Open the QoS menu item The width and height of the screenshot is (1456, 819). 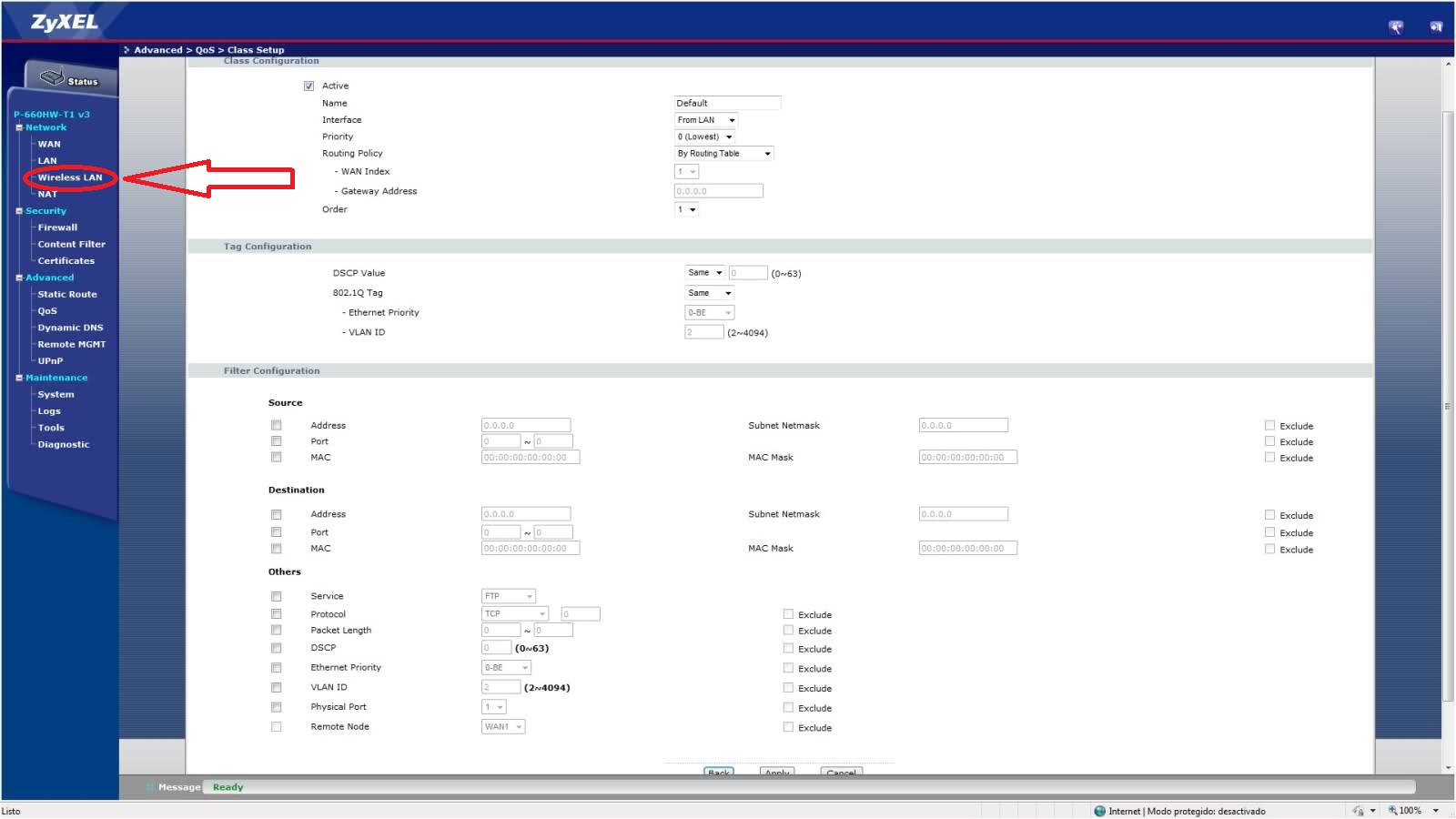pyautogui.click(x=47, y=311)
